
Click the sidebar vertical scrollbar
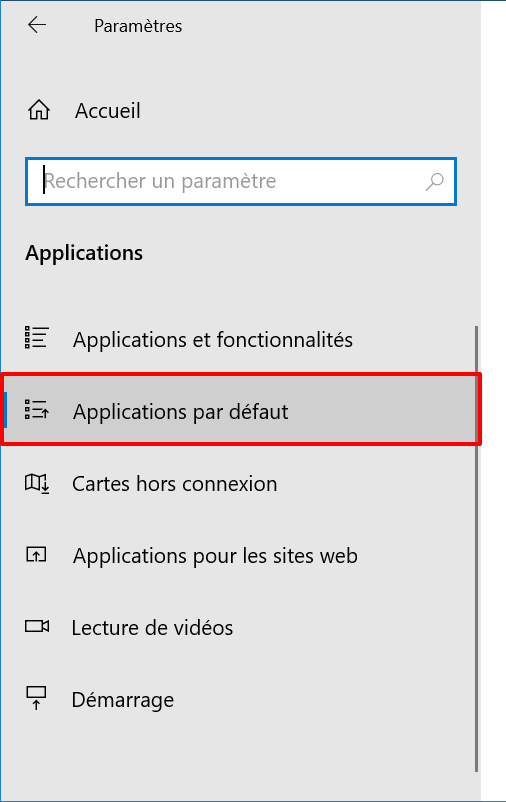(477, 549)
